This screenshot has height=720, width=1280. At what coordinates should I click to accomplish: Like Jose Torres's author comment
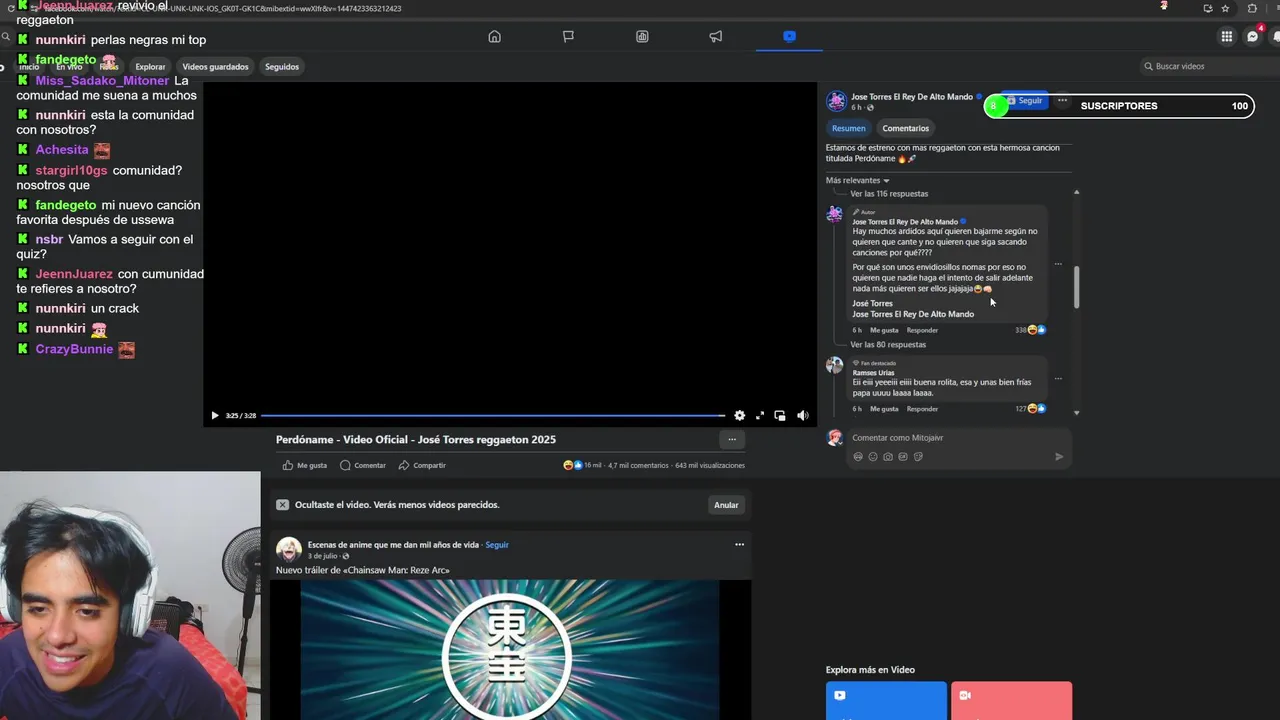[x=884, y=330]
